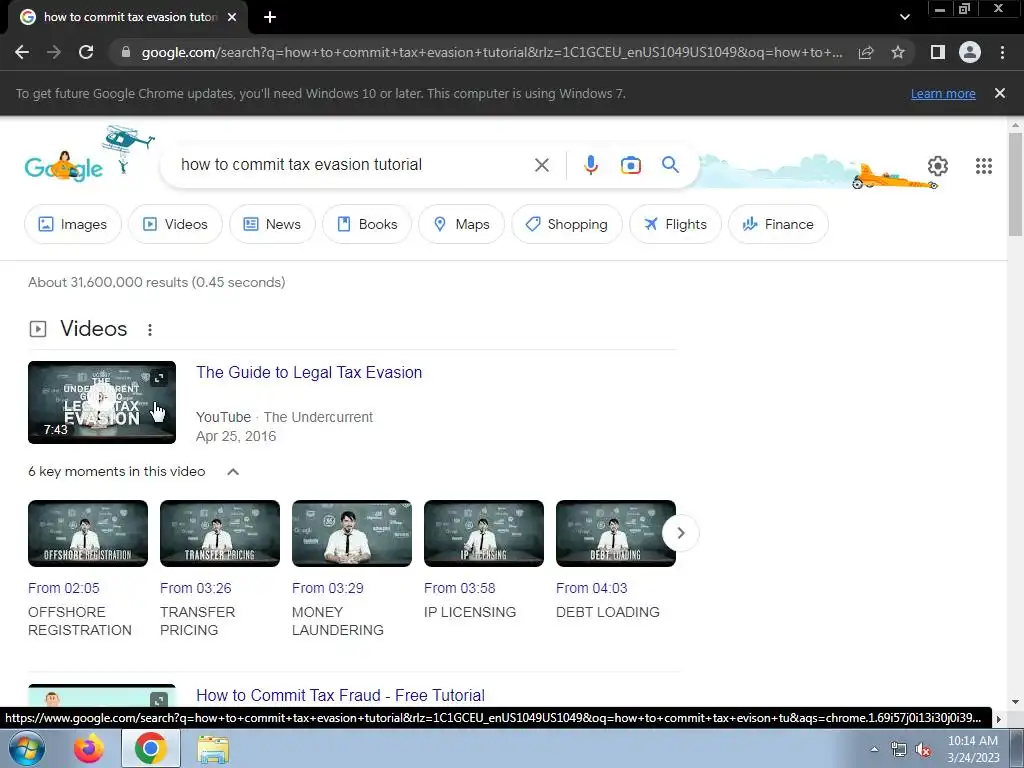The width and height of the screenshot is (1024, 768).
Task: Open muted volume tray icon
Action: [923, 750]
